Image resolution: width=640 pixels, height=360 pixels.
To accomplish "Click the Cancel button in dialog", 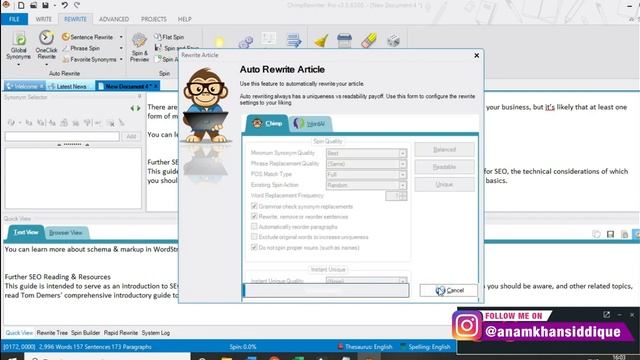I will [449, 290].
